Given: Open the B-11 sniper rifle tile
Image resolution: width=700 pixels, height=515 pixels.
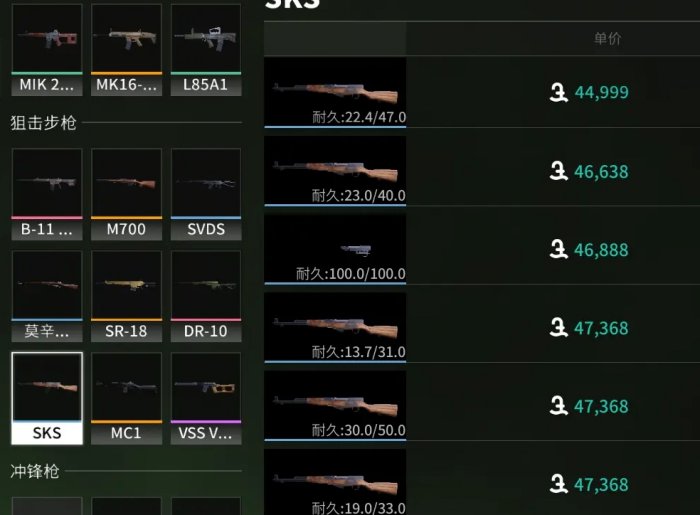Looking at the screenshot, I should point(47,194).
